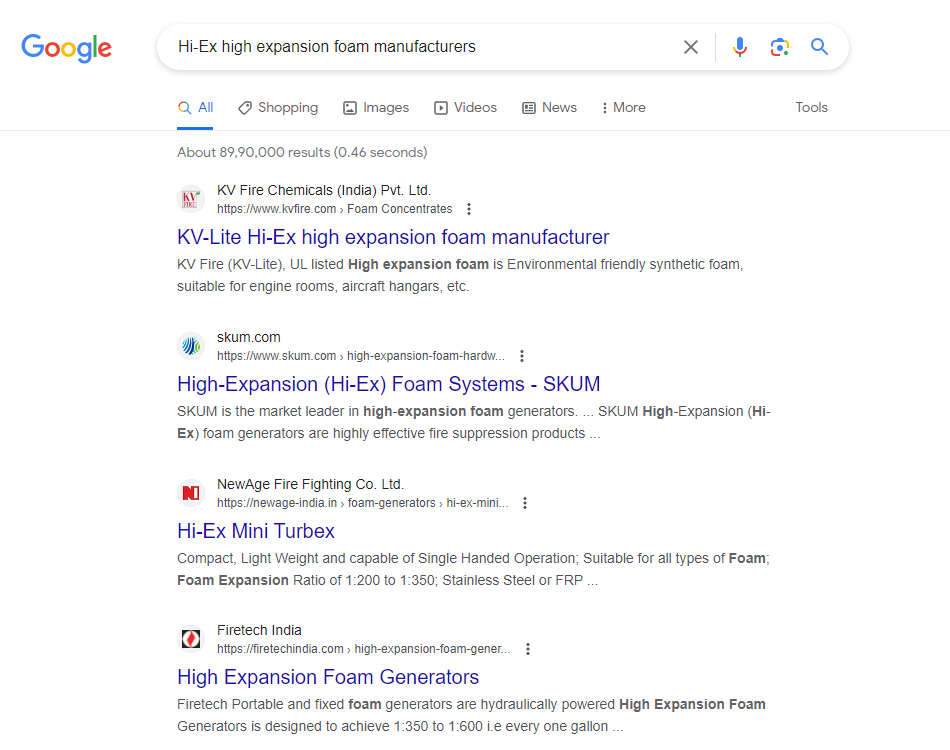Open the Google logo homepage link
The image size is (950, 750).
(x=67, y=48)
